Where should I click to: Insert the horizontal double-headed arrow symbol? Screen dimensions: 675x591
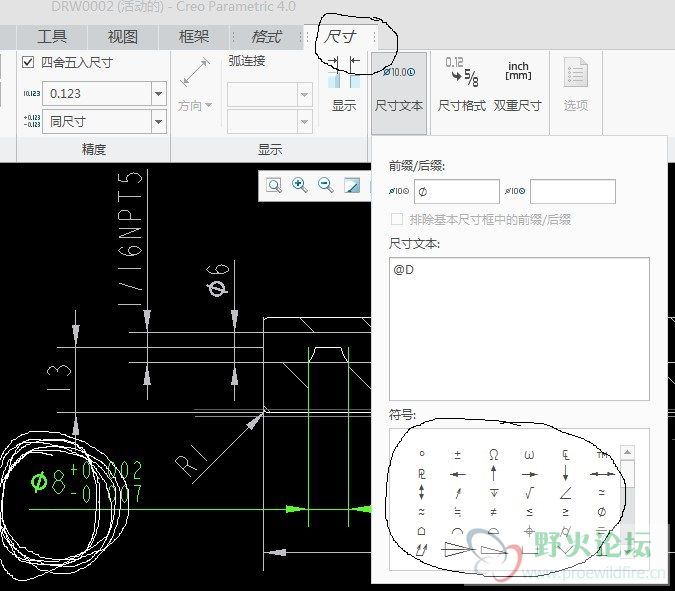[x=602, y=474]
